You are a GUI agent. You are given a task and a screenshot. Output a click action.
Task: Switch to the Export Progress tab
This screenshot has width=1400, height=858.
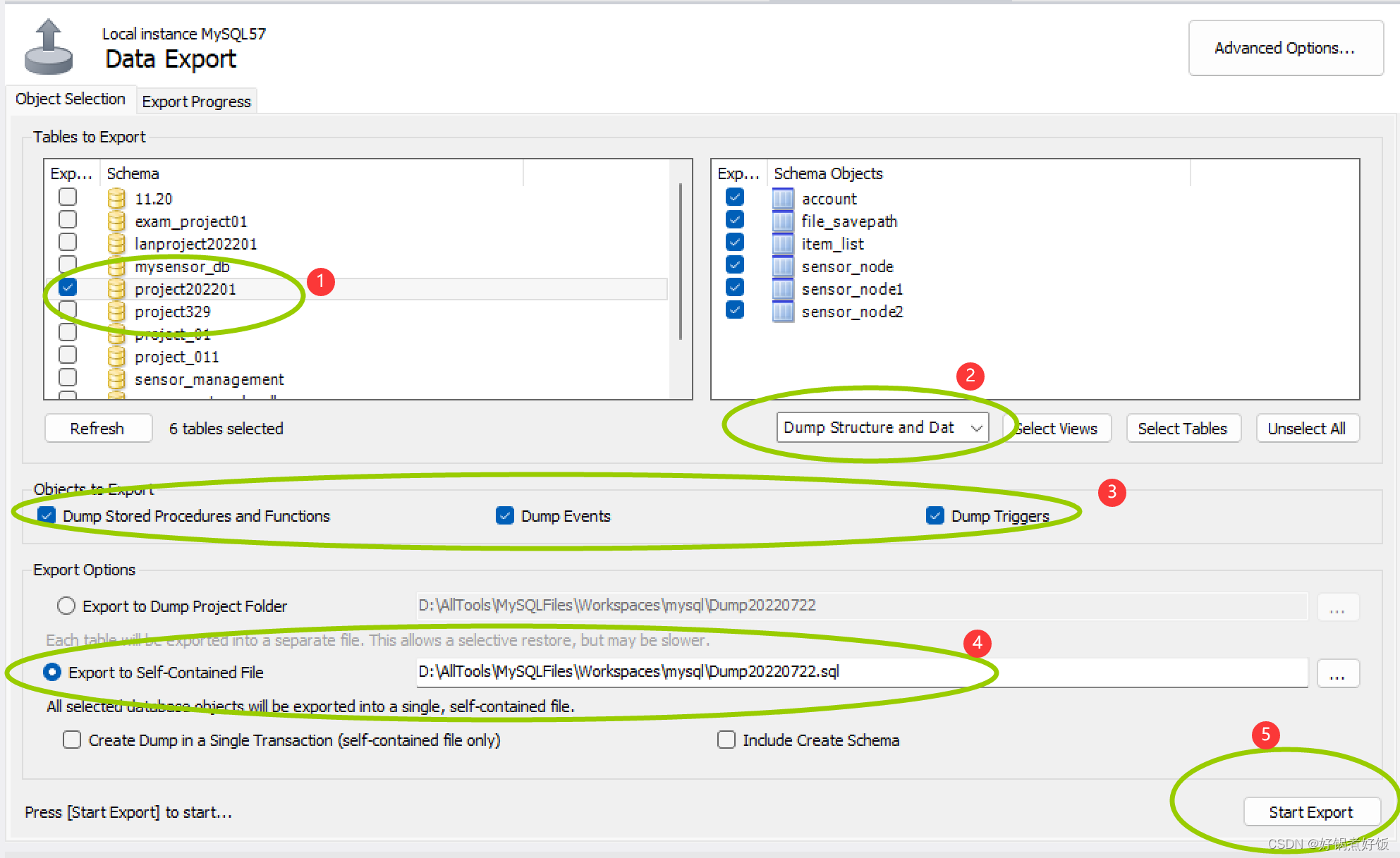coord(196,102)
